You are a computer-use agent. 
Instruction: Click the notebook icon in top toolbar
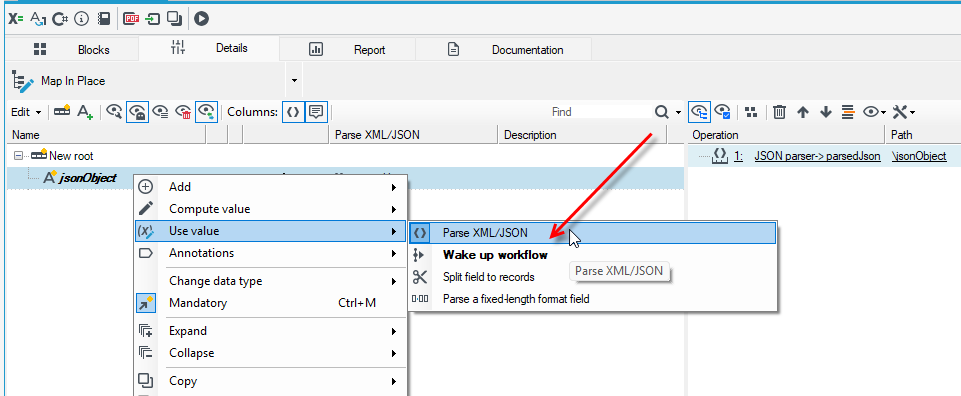point(104,19)
